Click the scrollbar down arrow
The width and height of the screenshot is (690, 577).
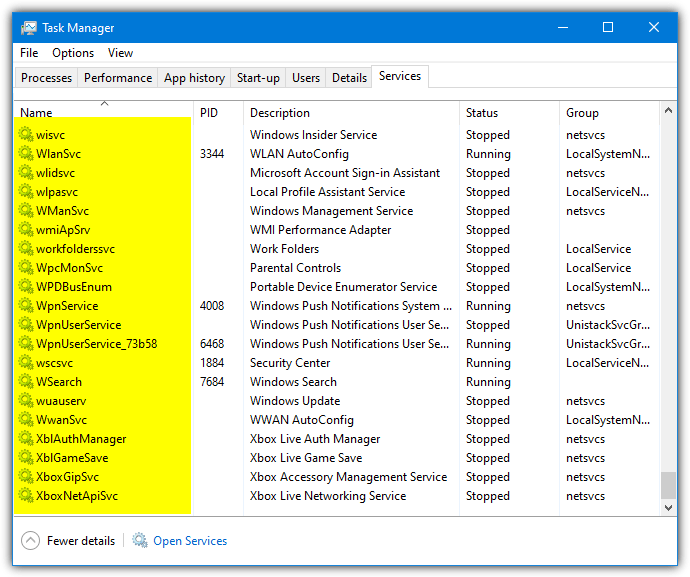point(668,507)
